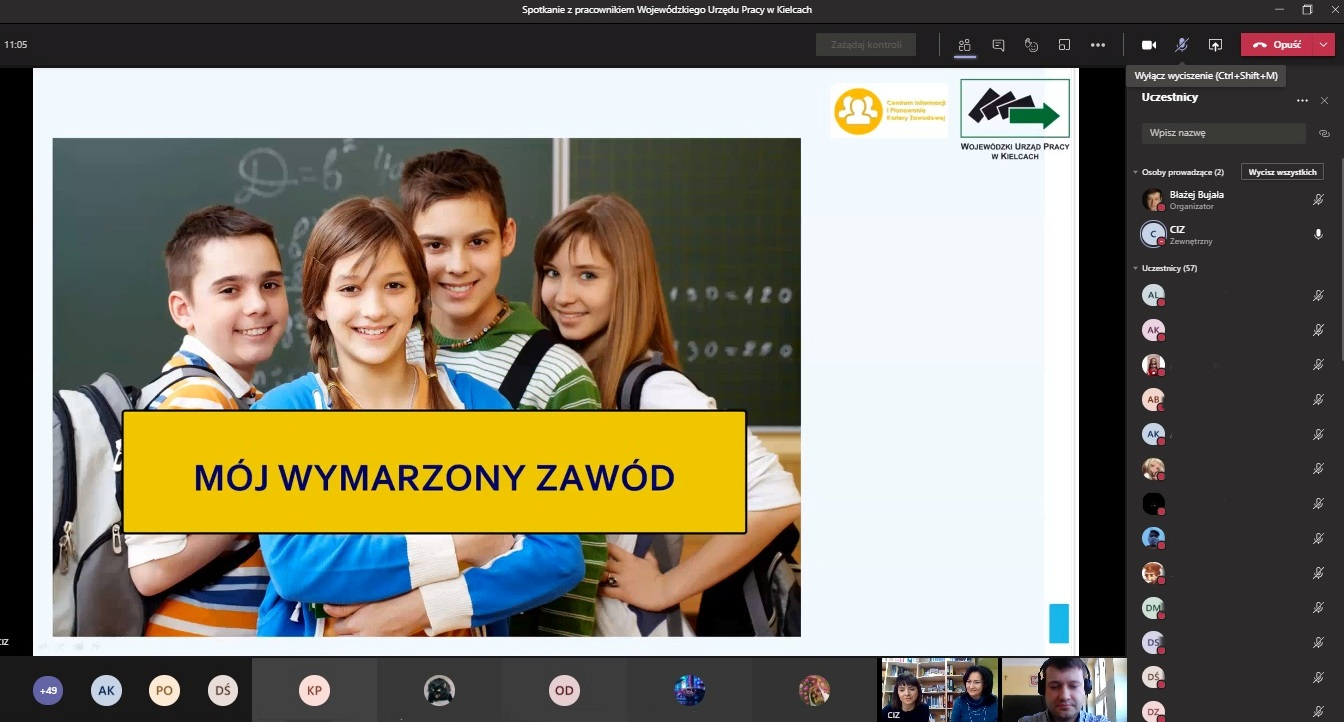Unmute the microphone in the toolbar
The width and height of the screenshot is (1344, 722).
[x=1181, y=45]
